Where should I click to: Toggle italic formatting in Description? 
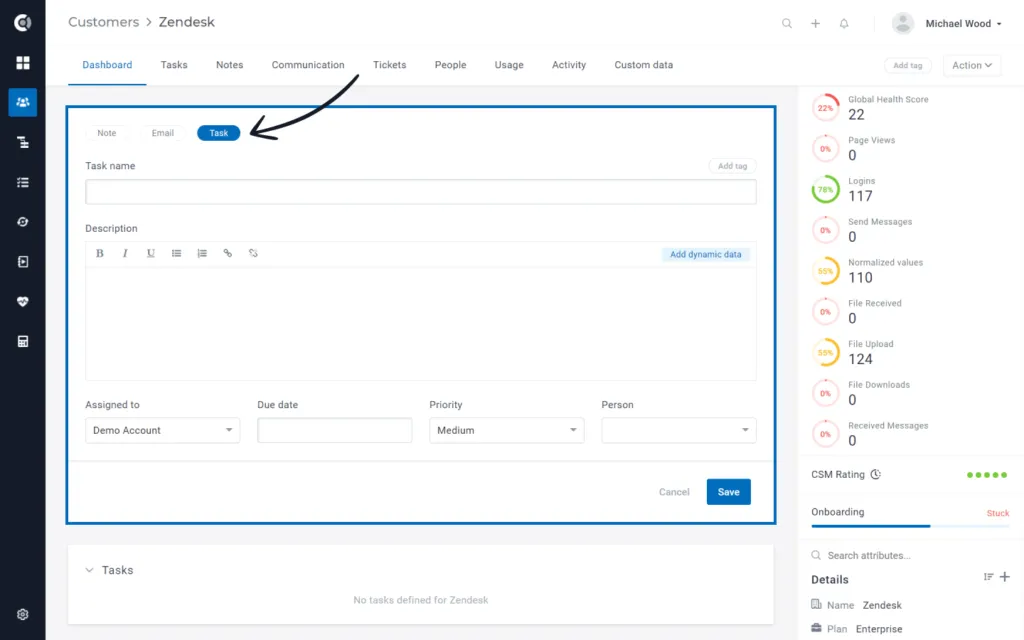click(125, 253)
